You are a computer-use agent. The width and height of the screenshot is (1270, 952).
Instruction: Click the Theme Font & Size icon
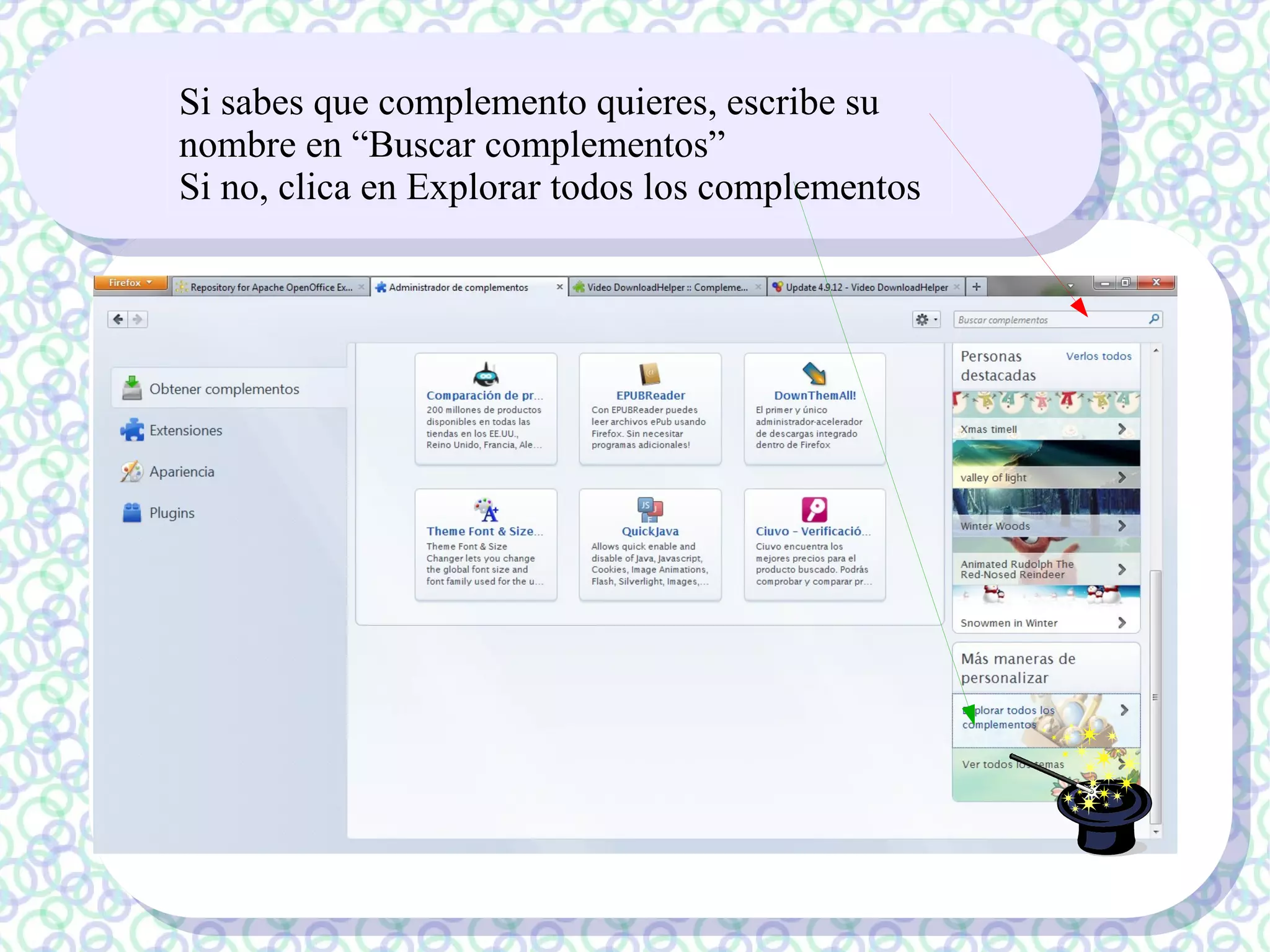pos(486,510)
